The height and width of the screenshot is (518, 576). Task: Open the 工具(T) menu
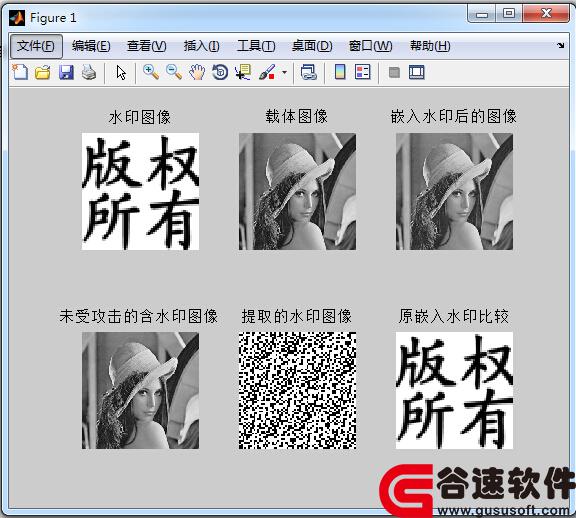coord(256,46)
